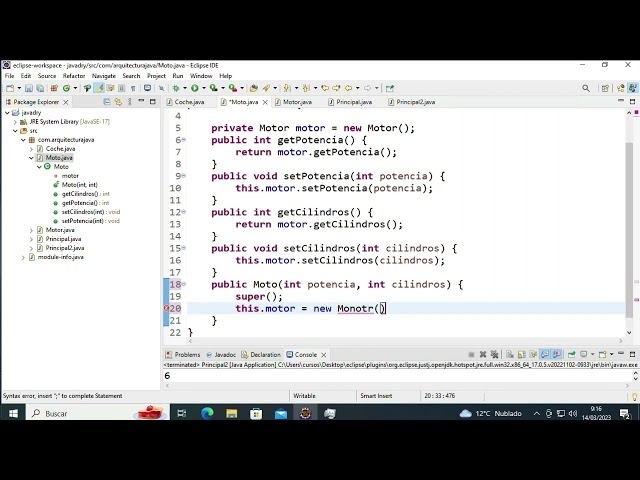Toggle Link with Editor in Package Explorer
This screenshot has width=640, height=480.
pos(118,102)
